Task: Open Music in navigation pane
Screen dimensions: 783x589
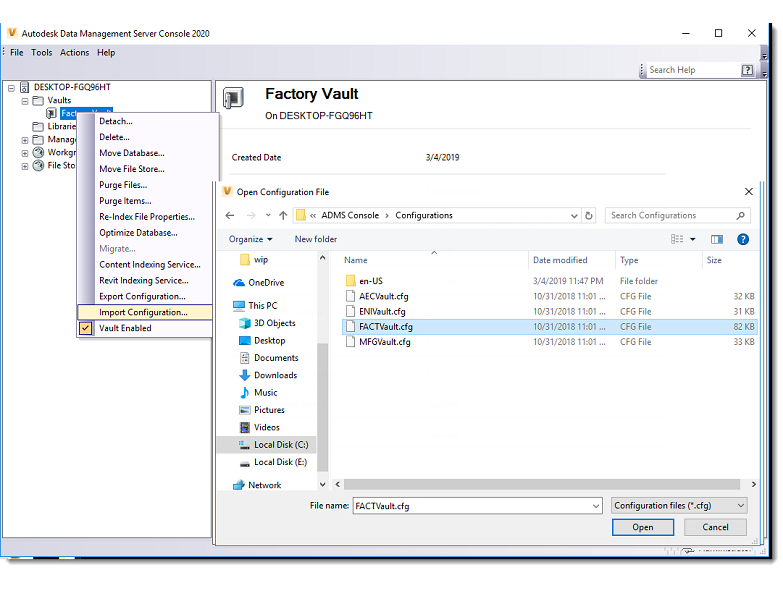Action: click(258, 393)
